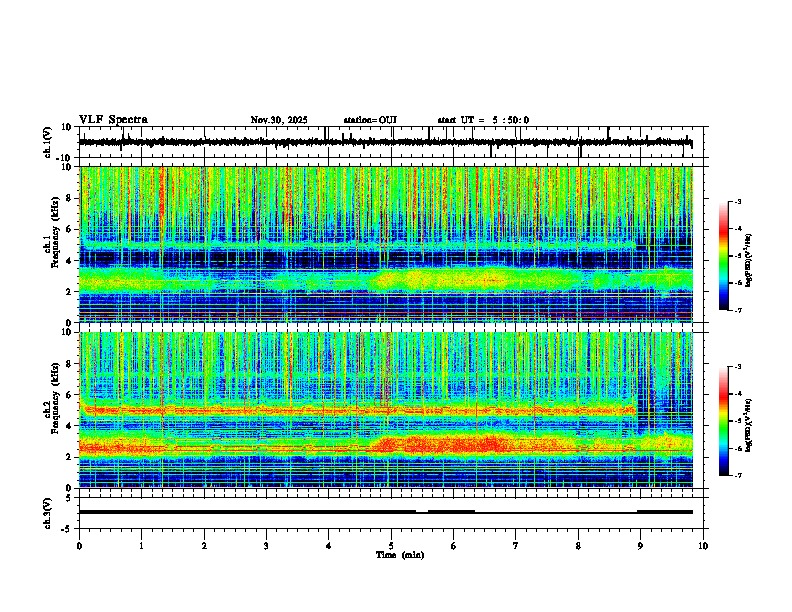Click the "ch.1(V)" waveform axis label
The image size is (792, 612).
click(48, 142)
